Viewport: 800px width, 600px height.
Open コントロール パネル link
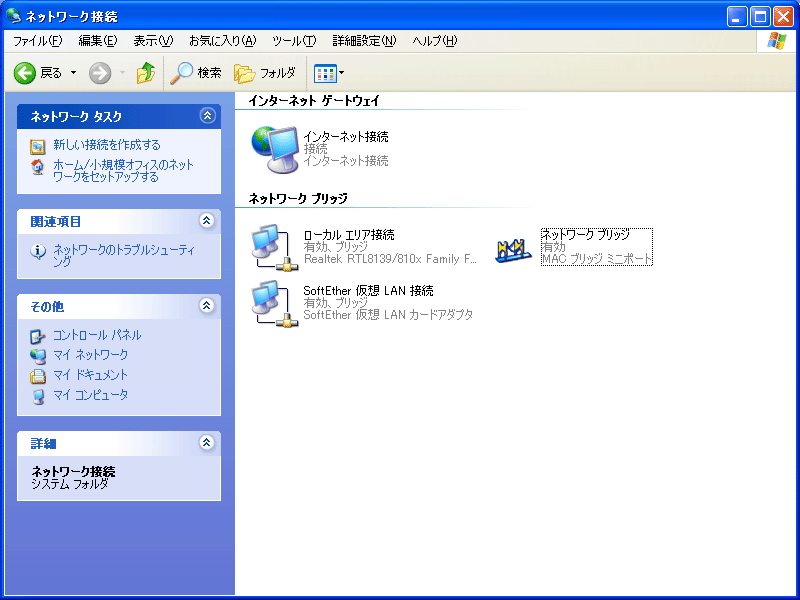click(x=97, y=335)
